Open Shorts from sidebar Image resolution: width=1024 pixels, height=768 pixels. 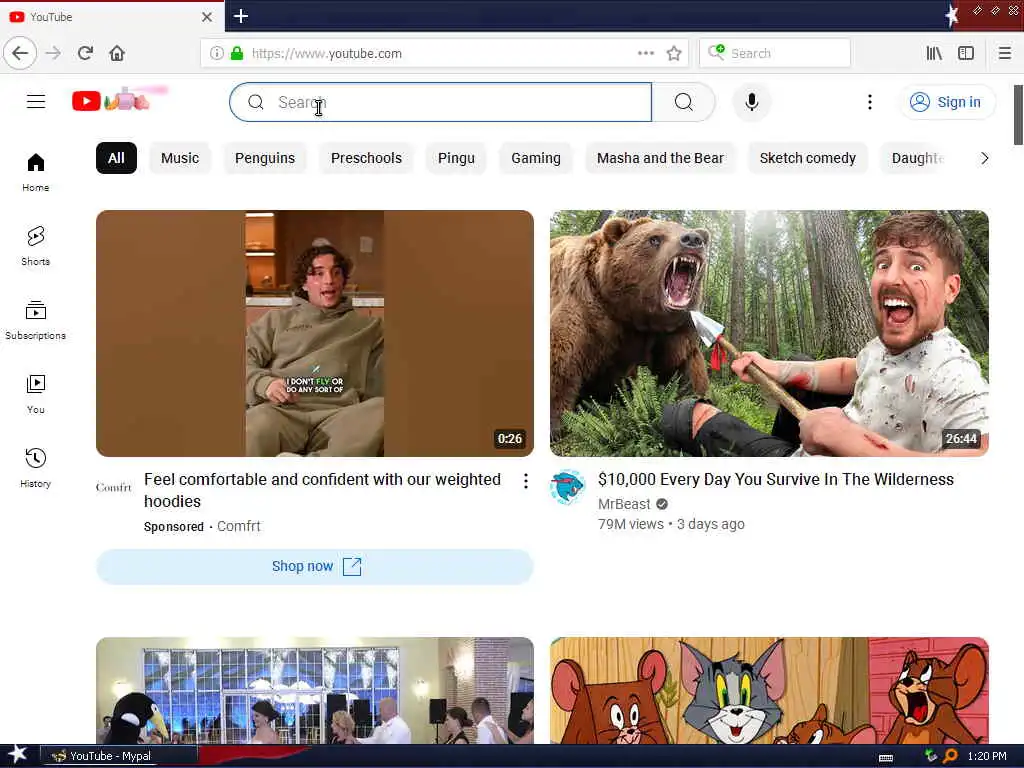click(36, 246)
